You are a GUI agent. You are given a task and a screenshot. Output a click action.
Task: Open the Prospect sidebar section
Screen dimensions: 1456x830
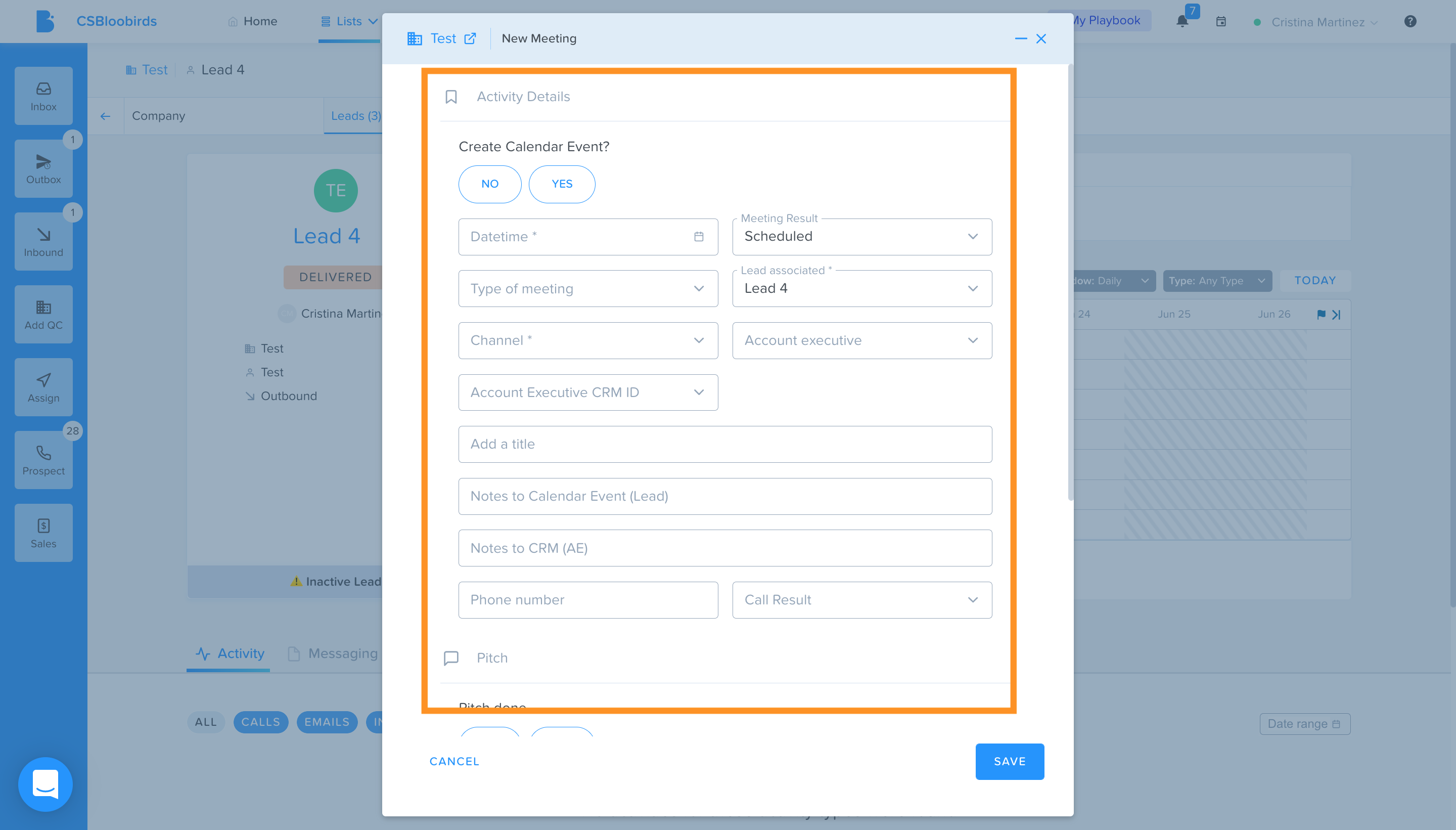(x=43, y=461)
